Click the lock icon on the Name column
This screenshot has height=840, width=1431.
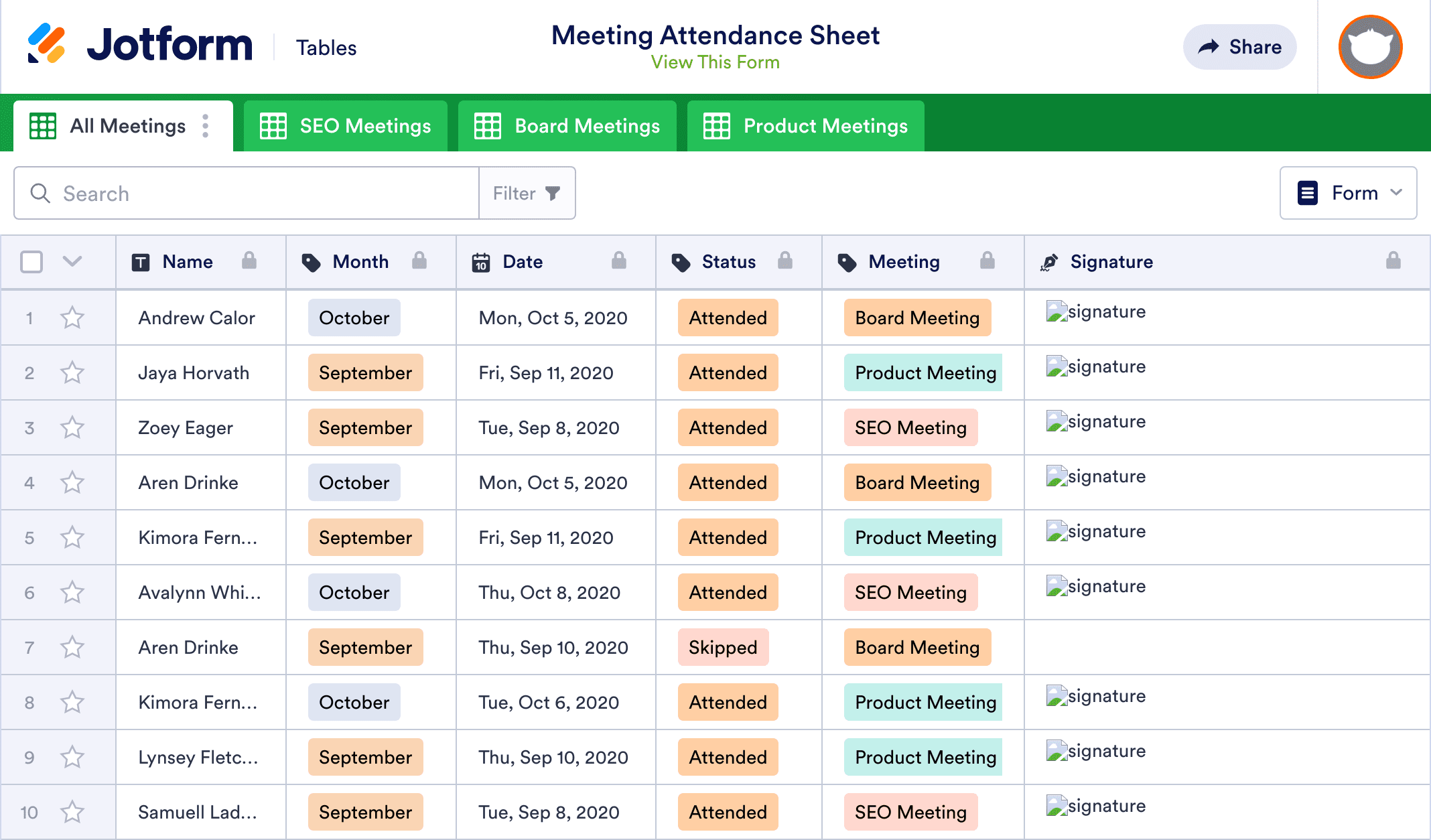[x=249, y=261]
